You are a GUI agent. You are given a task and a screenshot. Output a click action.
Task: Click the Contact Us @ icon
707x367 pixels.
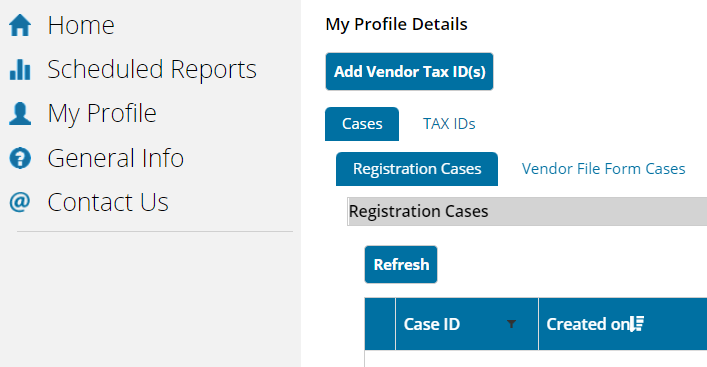pyautogui.click(x=20, y=202)
